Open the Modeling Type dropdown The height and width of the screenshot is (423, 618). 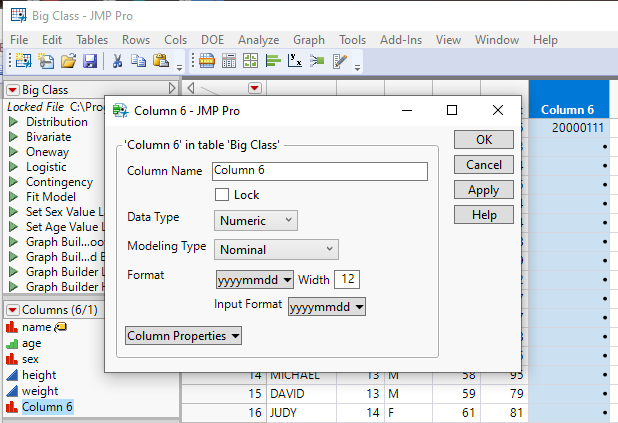(x=277, y=249)
